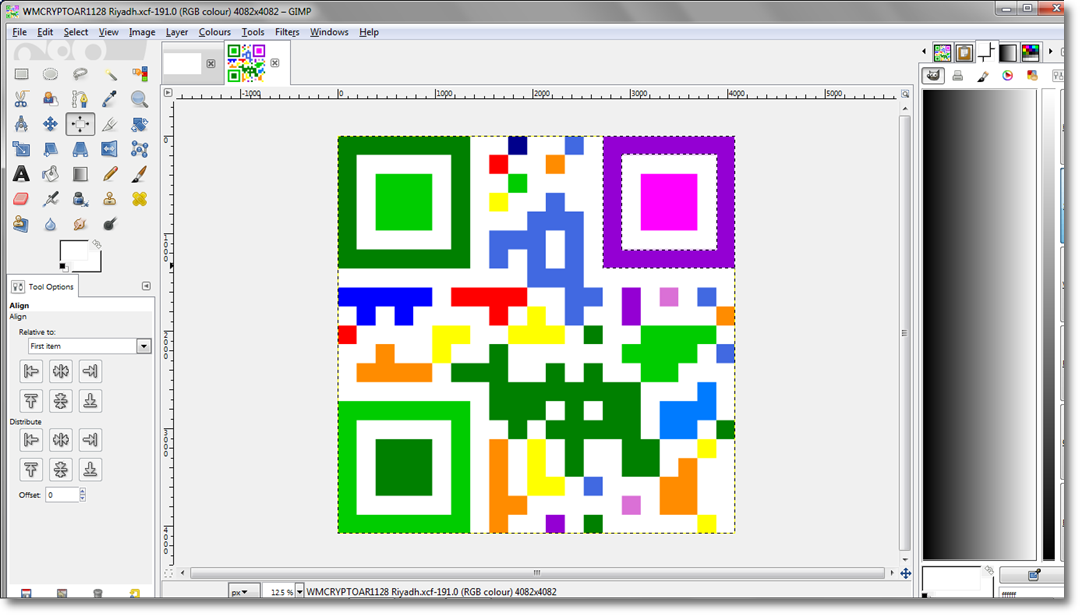
Task: Open the Layer menu
Action: coord(176,32)
